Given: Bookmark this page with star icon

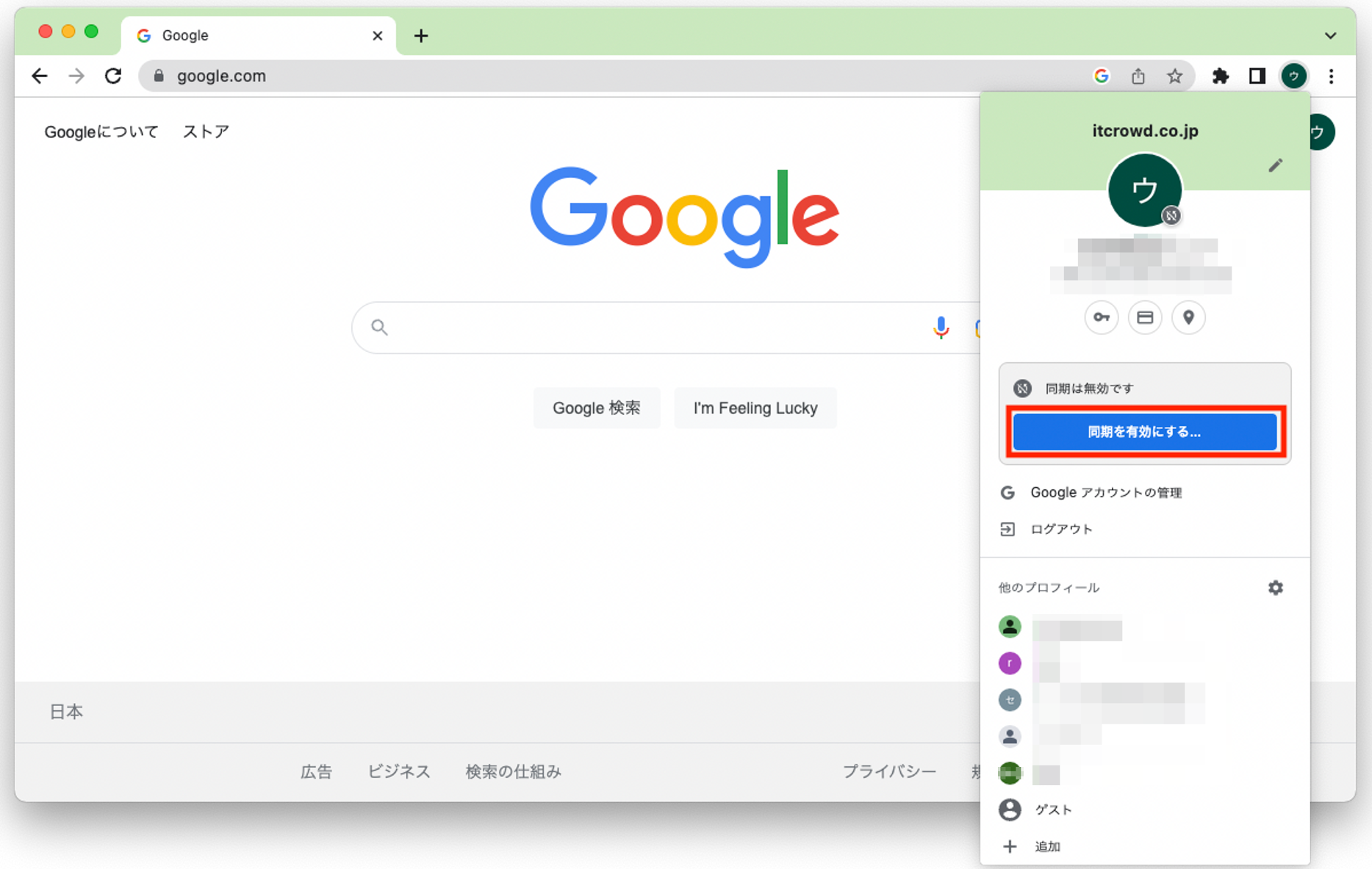Looking at the screenshot, I should click(x=1174, y=76).
